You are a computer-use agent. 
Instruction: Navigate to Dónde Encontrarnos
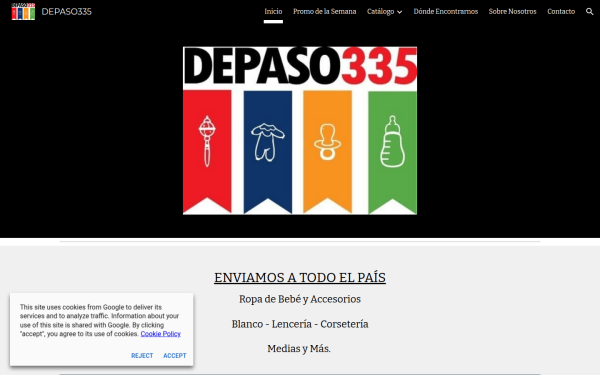click(445, 11)
